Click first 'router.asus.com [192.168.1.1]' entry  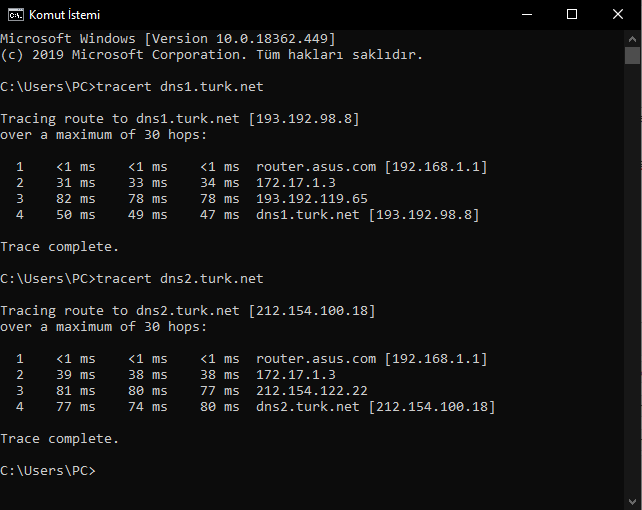point(372,167)
